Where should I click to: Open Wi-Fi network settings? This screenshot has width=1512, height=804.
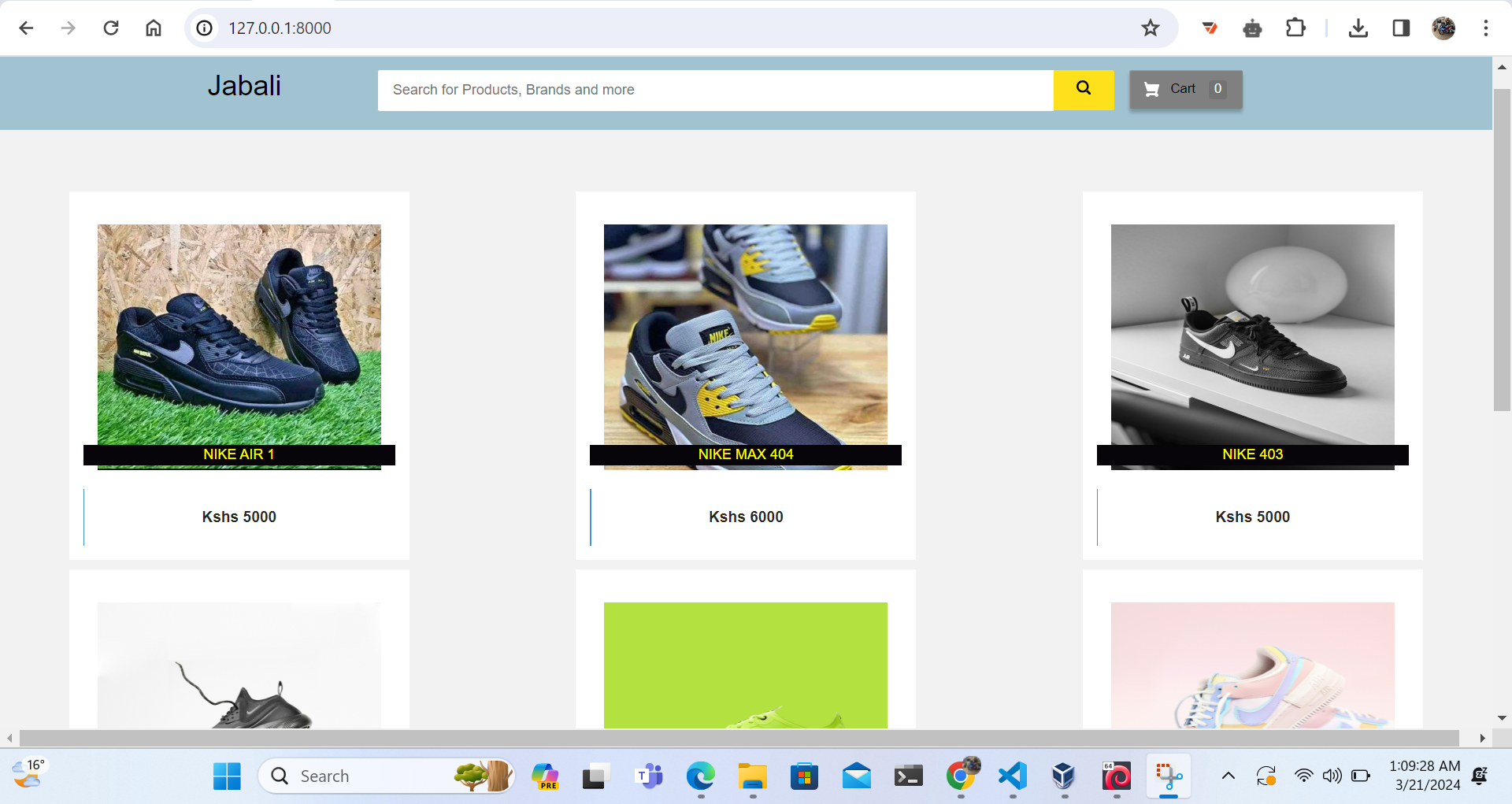coord(1304,776)
